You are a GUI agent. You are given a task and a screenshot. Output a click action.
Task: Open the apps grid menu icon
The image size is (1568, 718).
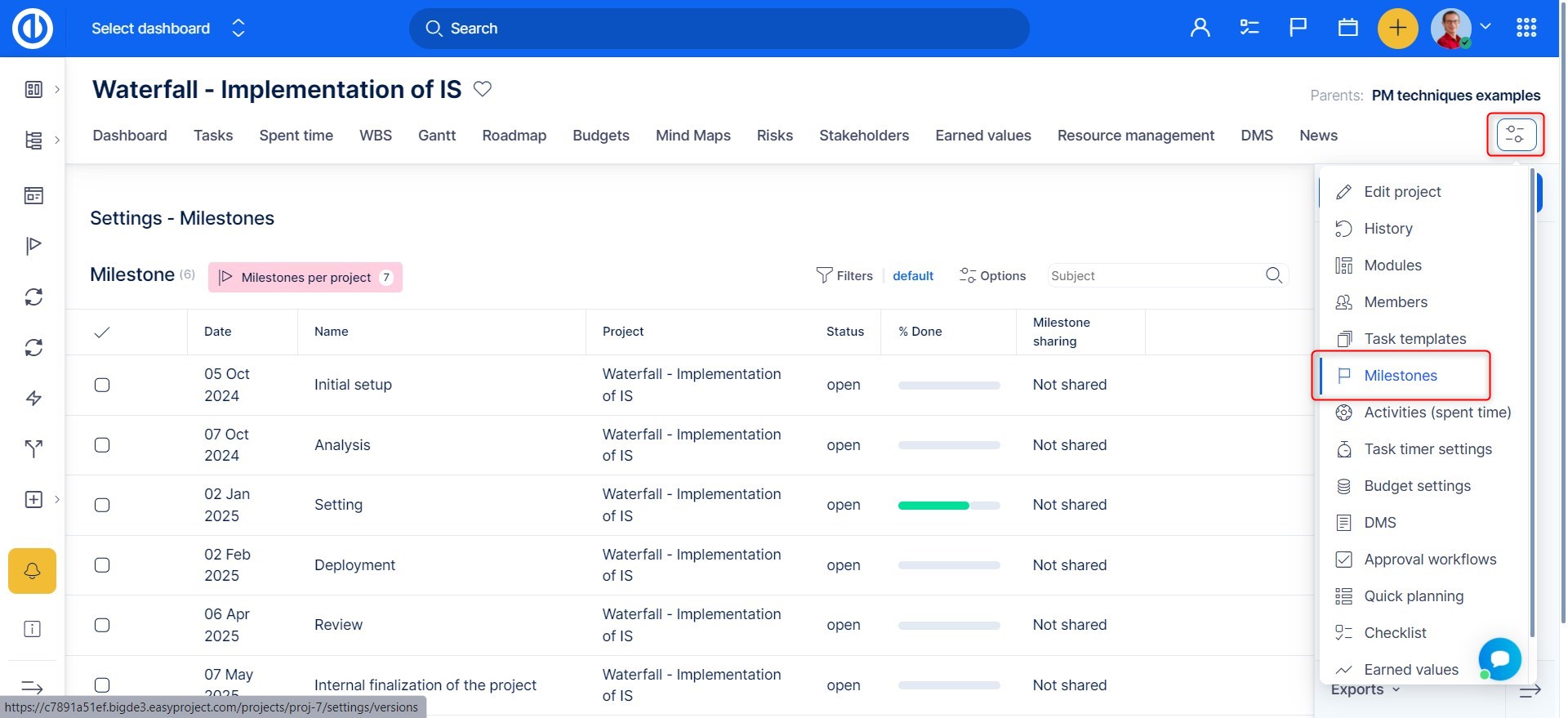(x=1526, y=29)
